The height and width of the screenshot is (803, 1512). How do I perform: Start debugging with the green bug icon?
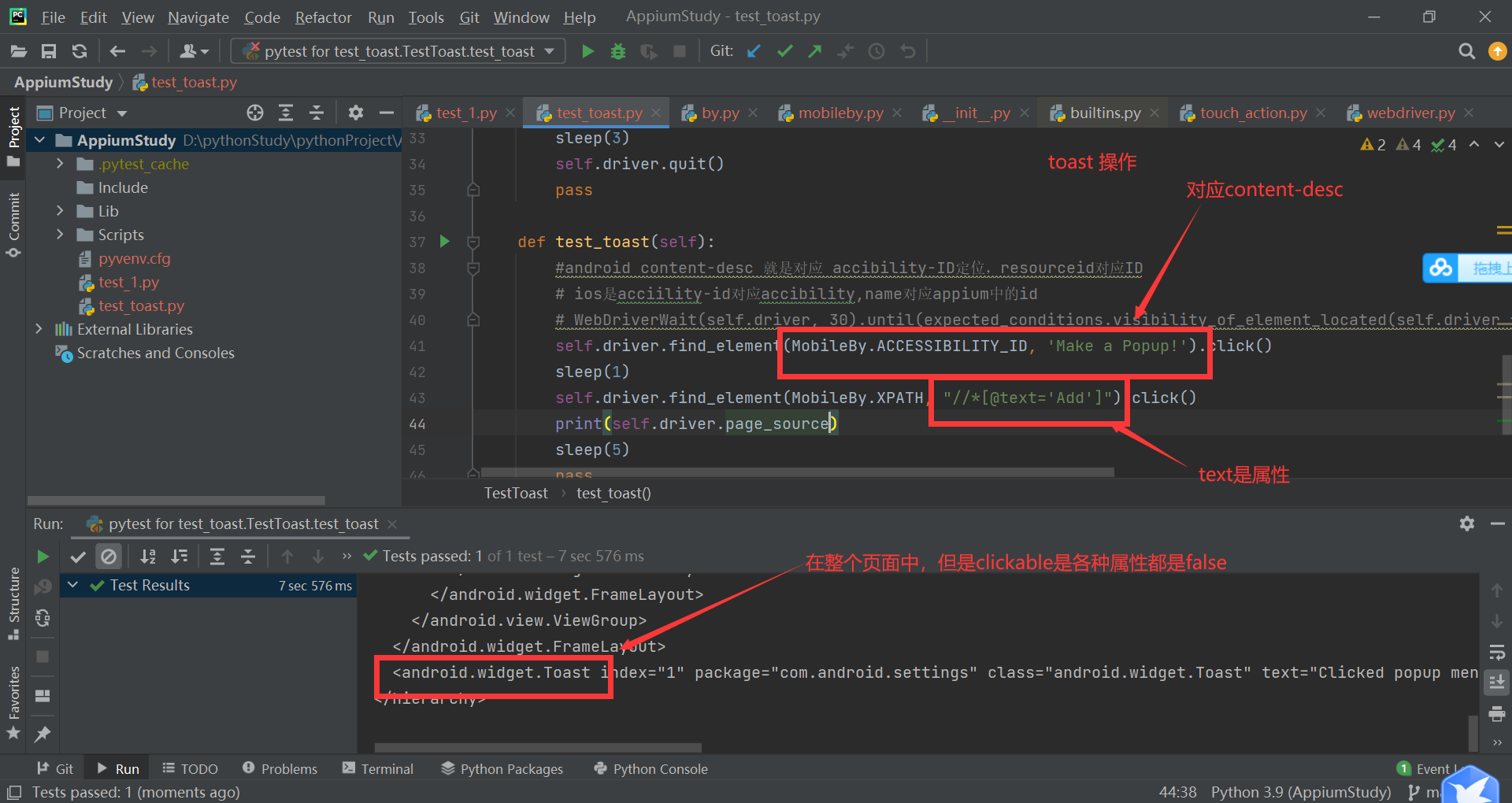click(x=618, y=51)
